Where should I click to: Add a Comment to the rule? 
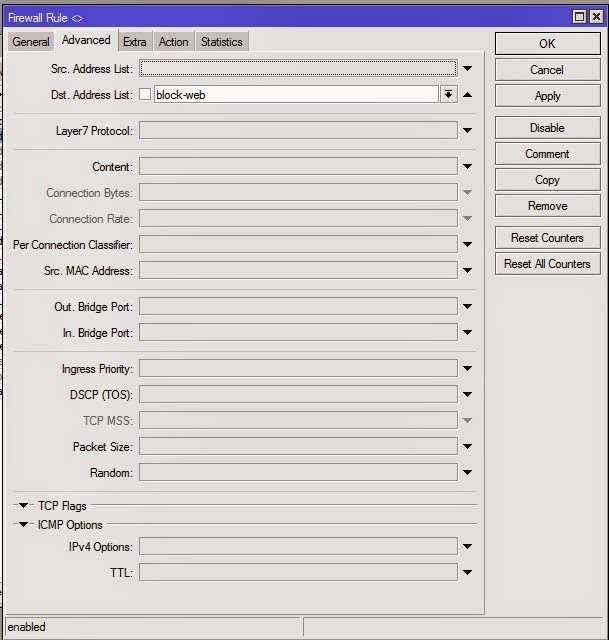(x=547, y=154)
